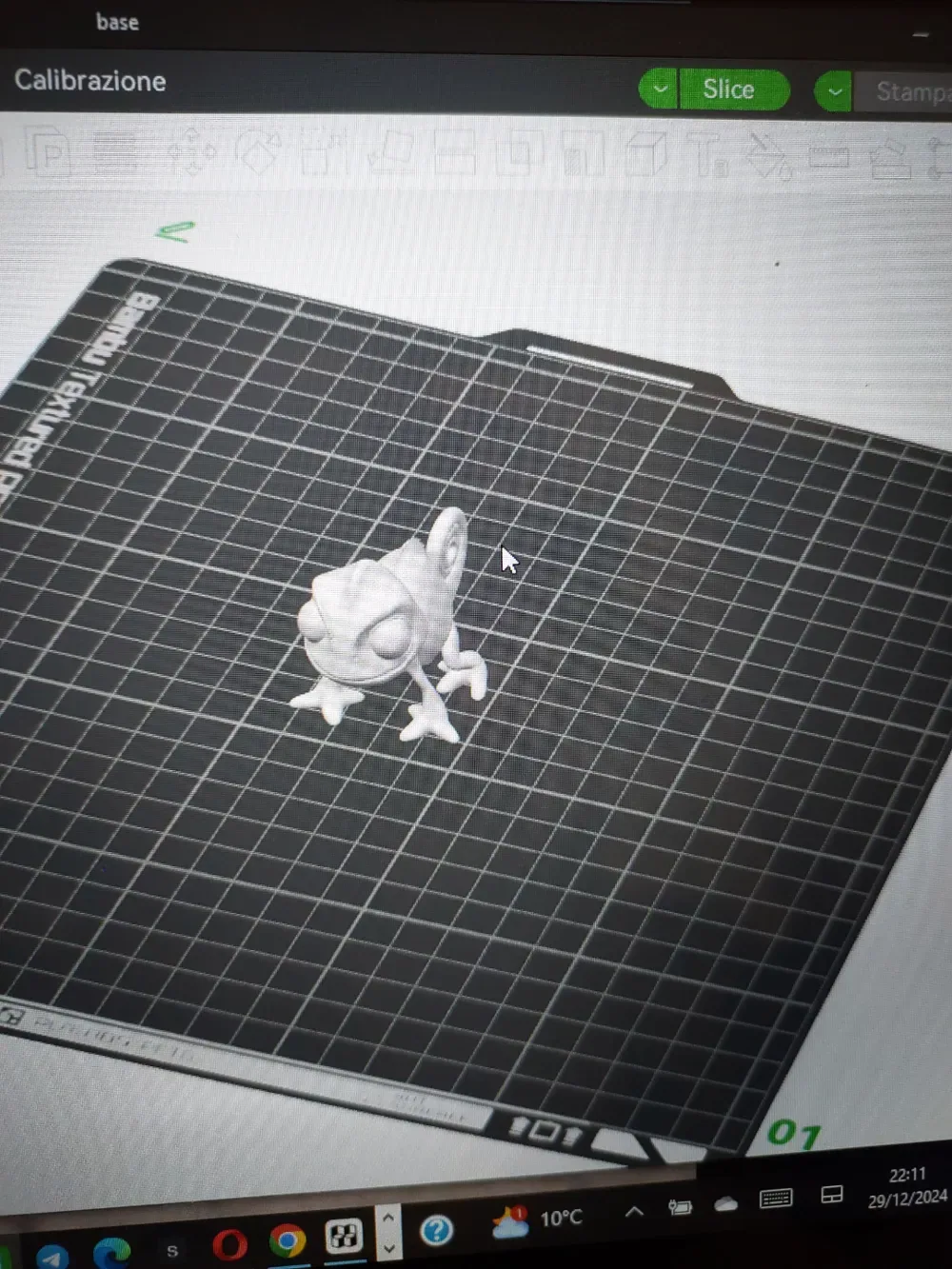
Task: Activate the Lay on Face tool
Action: click(x=390, y=152)
